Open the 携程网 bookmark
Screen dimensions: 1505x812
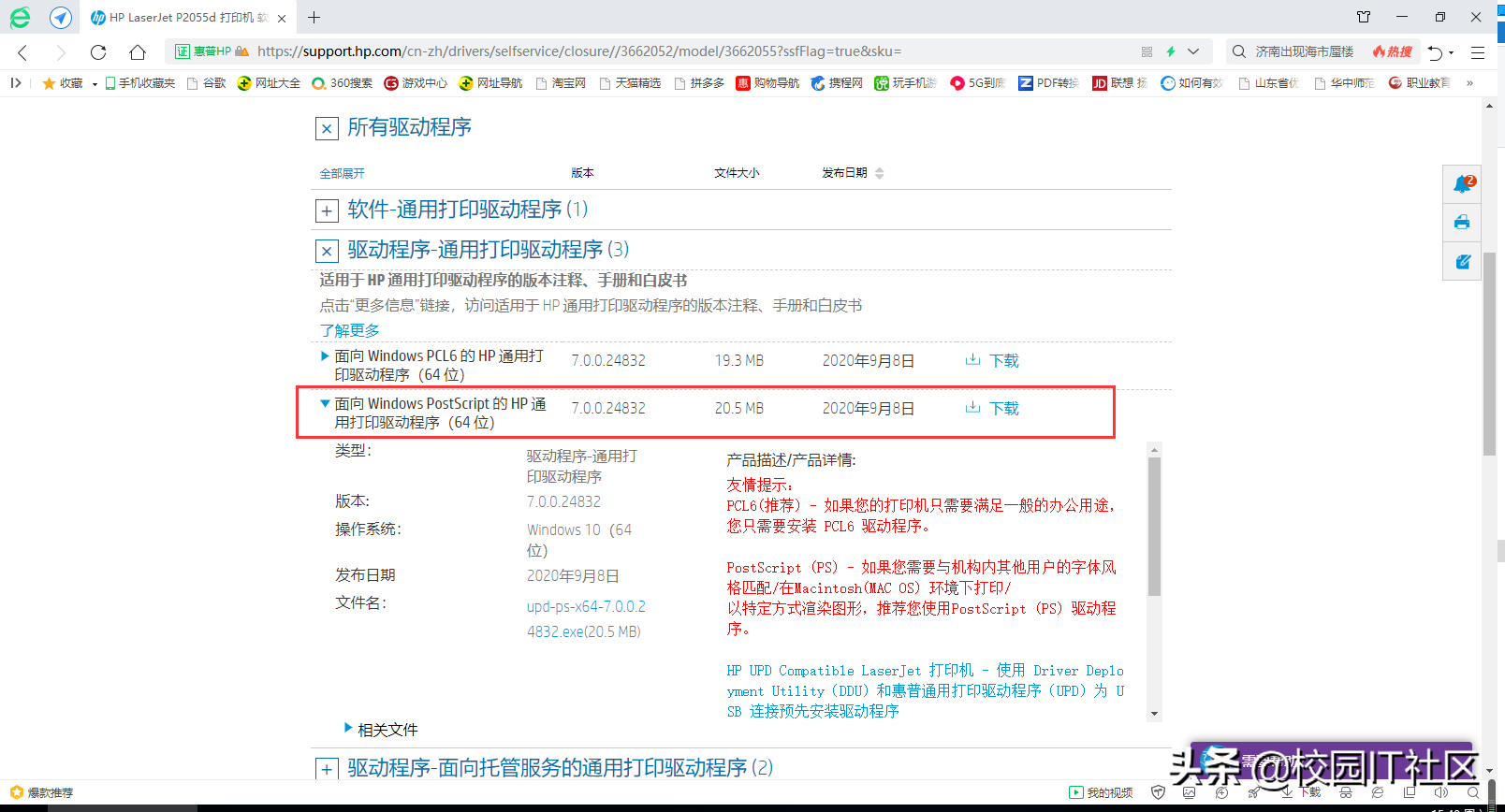pyautogui.click(x=837, y=83)
